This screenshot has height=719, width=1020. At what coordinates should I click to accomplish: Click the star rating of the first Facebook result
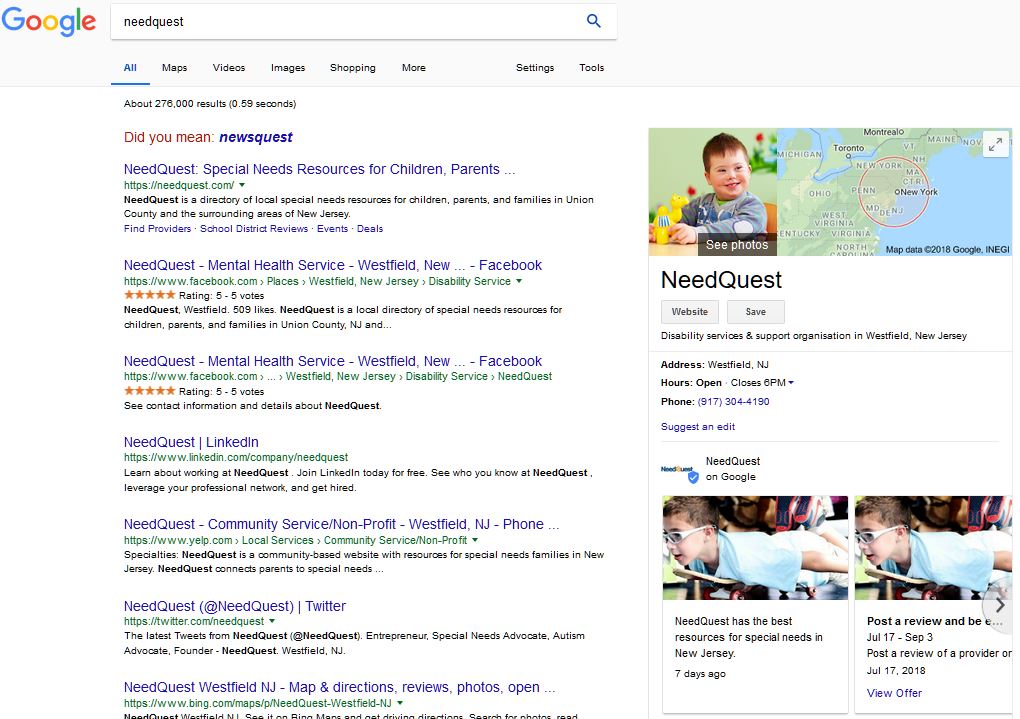coord(150,295)
